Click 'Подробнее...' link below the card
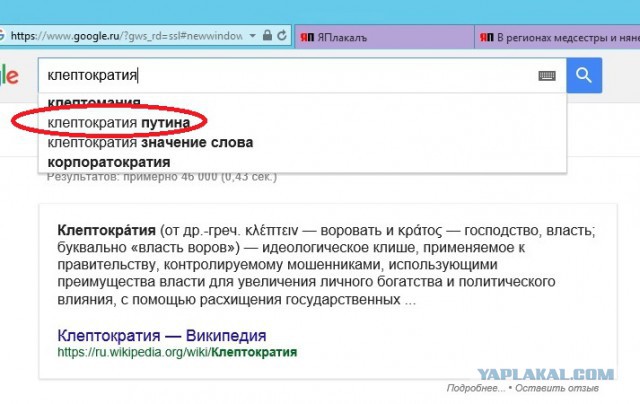 coord(476,388)
